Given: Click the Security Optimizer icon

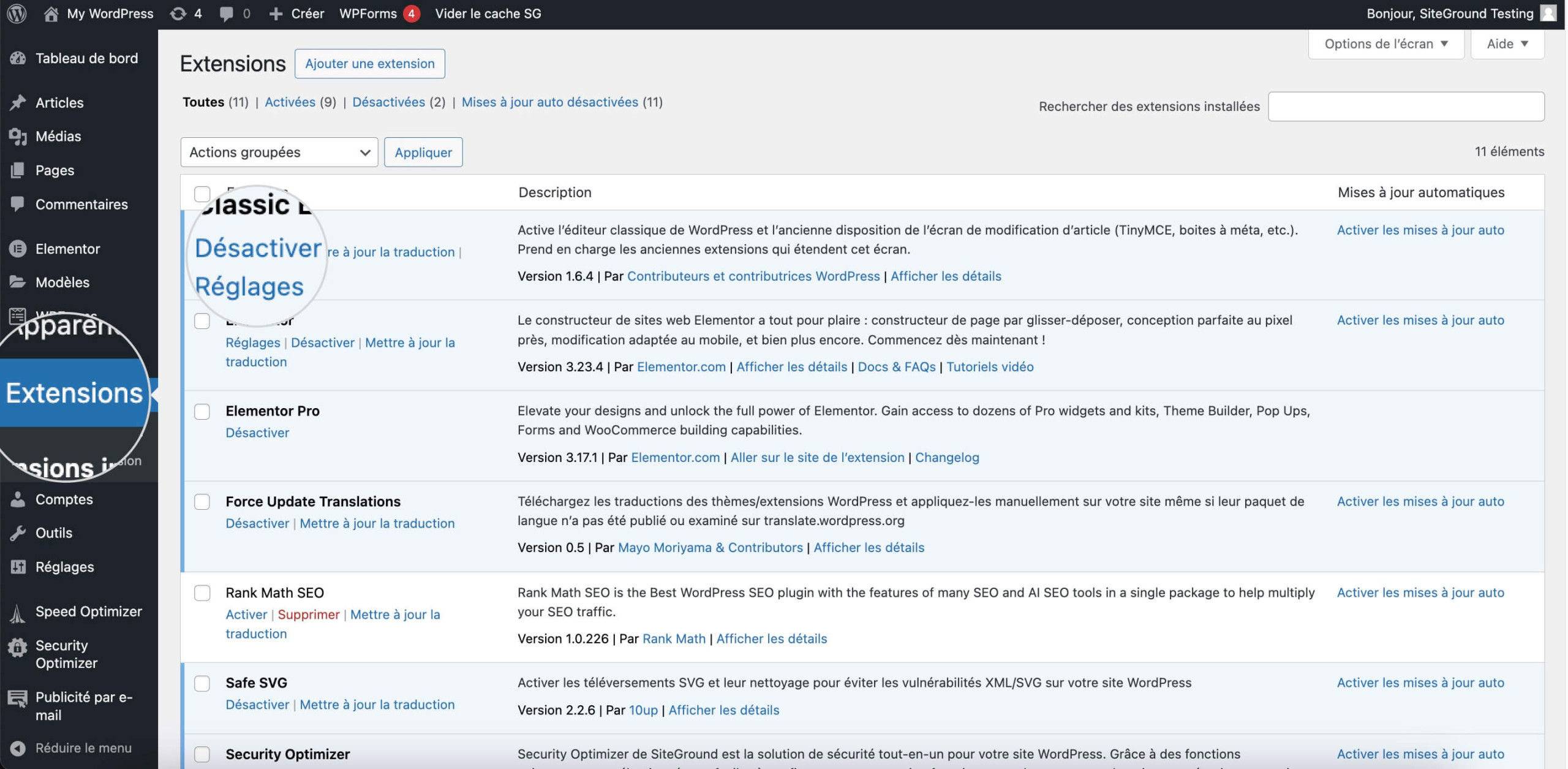Looking at the screenshot, I should tap(18, 646).
